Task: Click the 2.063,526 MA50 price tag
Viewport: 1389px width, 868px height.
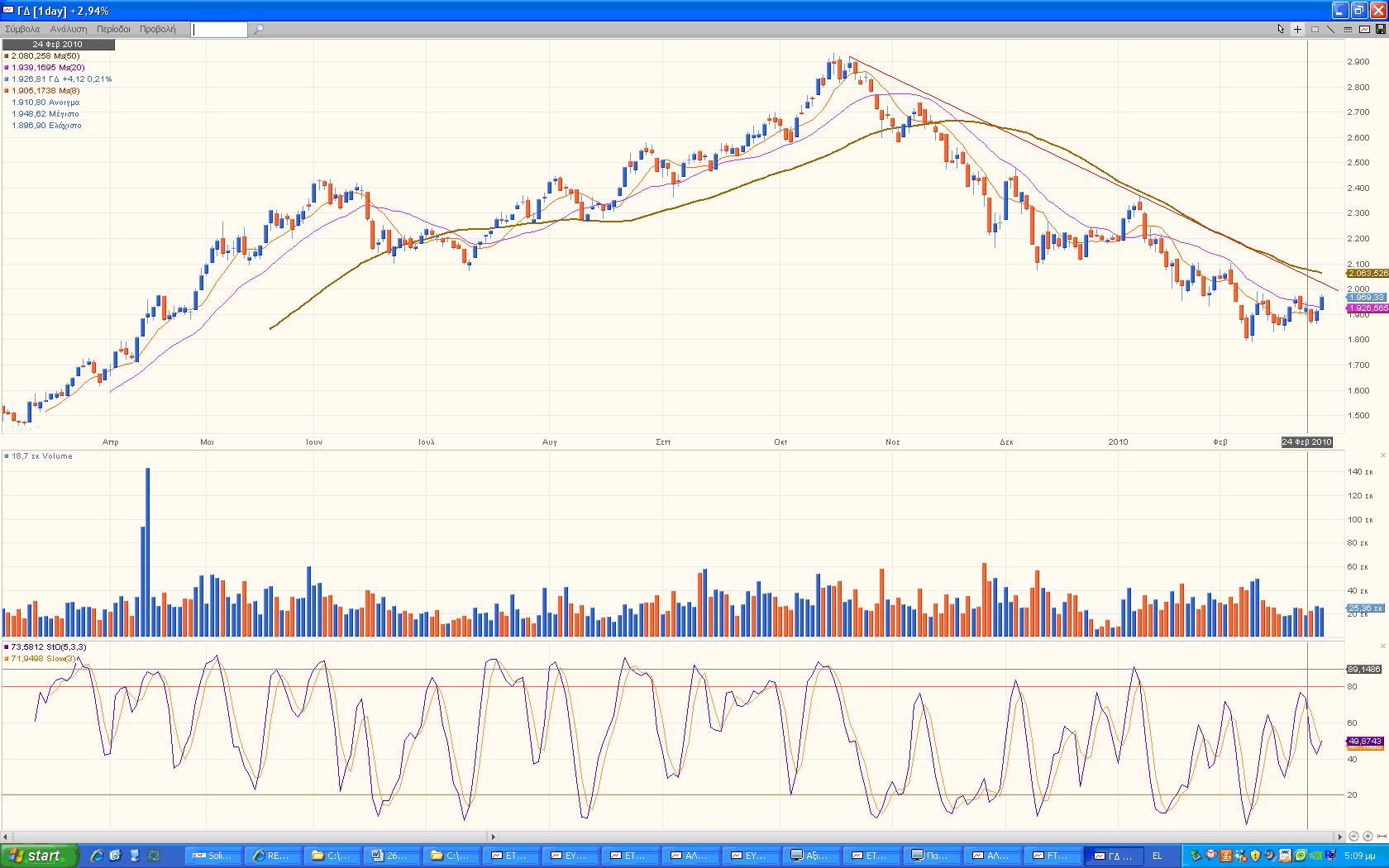Action: click(1368, 273)
